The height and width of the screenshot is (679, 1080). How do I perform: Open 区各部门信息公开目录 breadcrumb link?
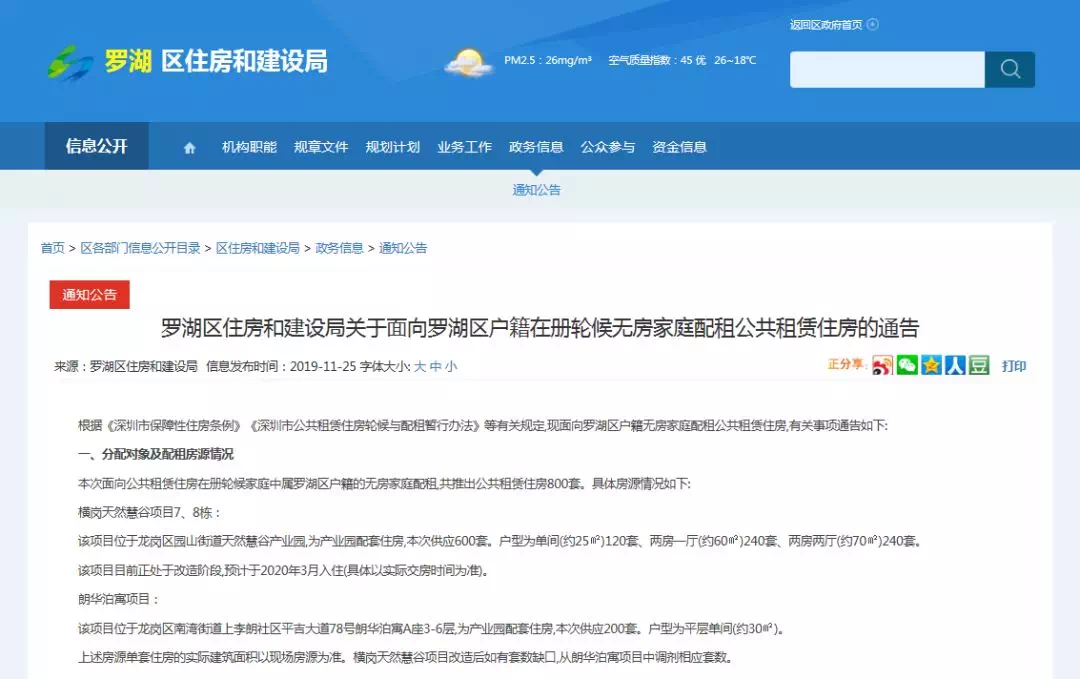[x=140, y=248]
